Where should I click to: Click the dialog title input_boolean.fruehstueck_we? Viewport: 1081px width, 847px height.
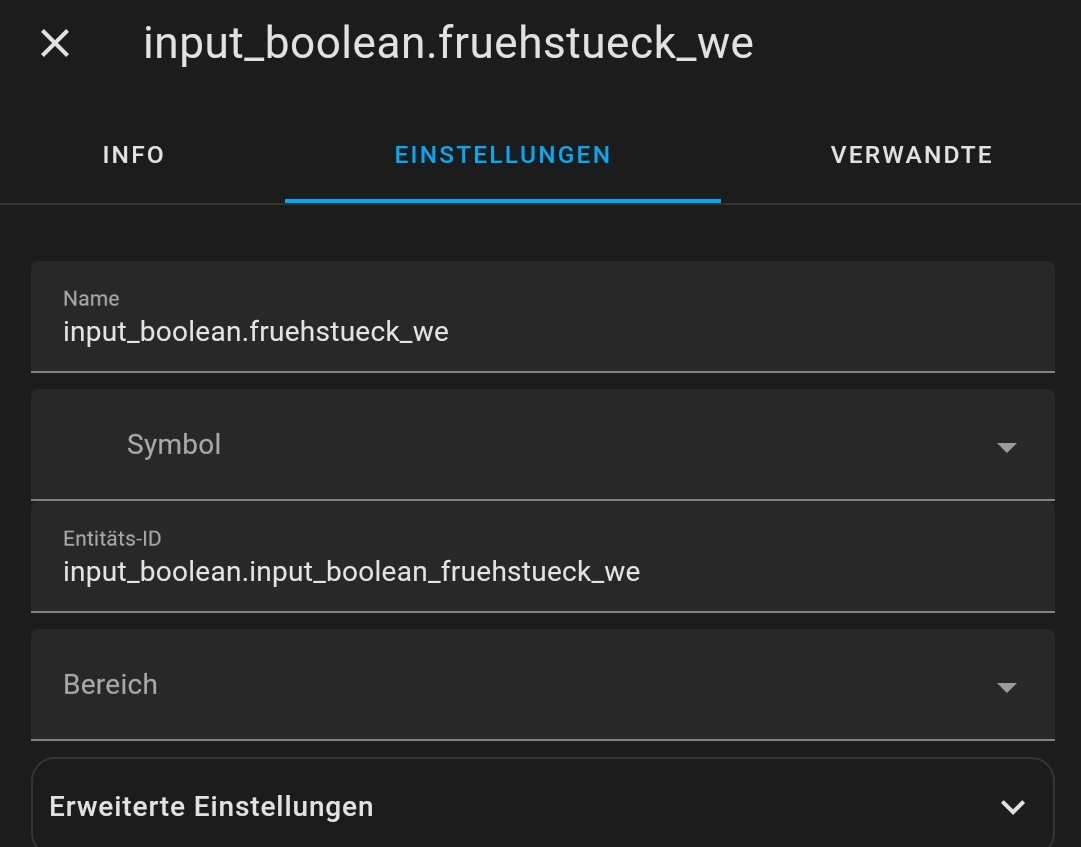(448, 43)
